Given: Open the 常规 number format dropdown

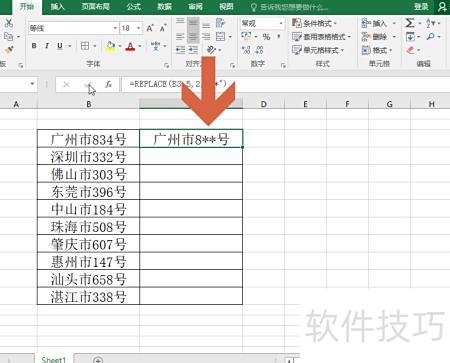Looking at the screenshot, I should 281,23.
